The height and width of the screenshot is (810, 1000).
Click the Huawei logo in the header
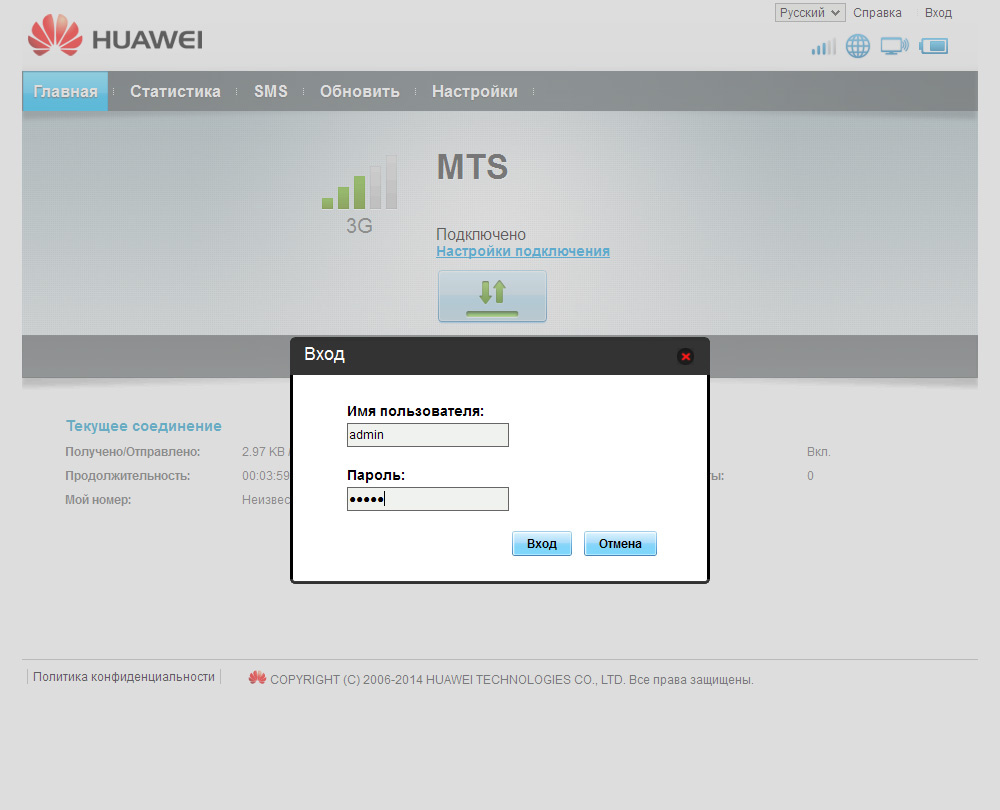pyautogui.click(x=115, y=36)
